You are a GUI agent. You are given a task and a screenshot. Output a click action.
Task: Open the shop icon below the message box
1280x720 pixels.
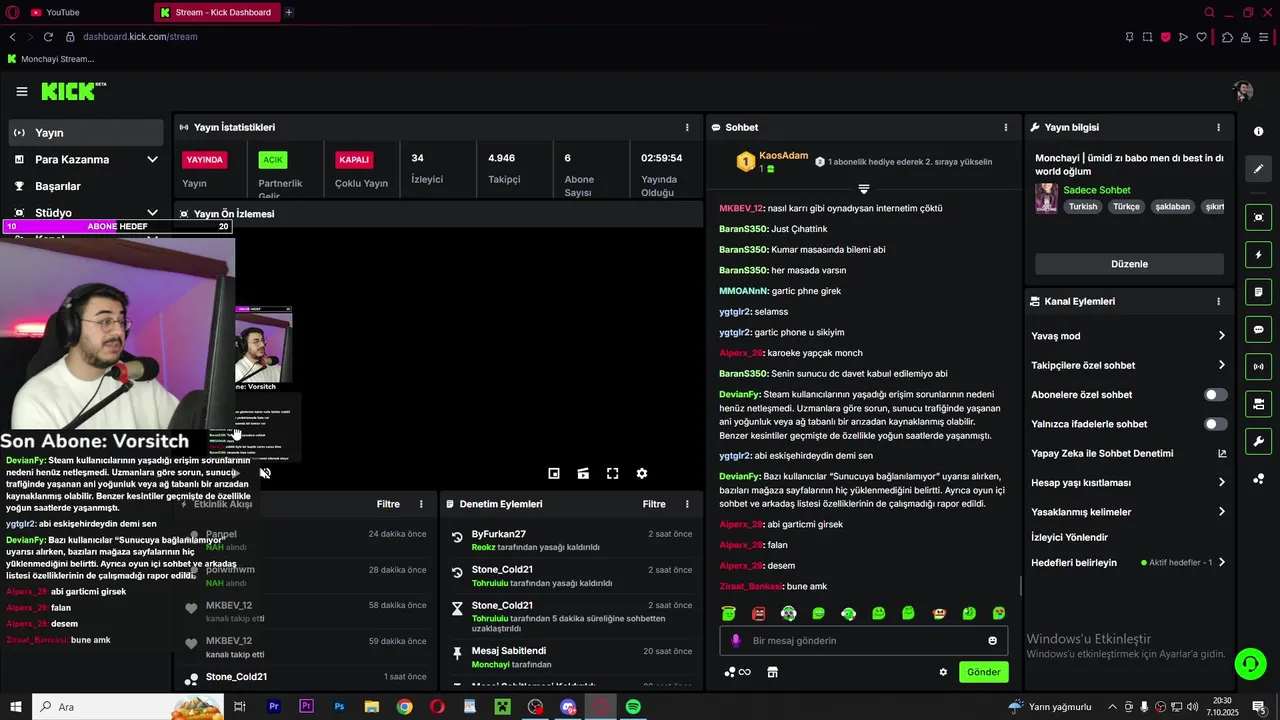coord(772,672)
